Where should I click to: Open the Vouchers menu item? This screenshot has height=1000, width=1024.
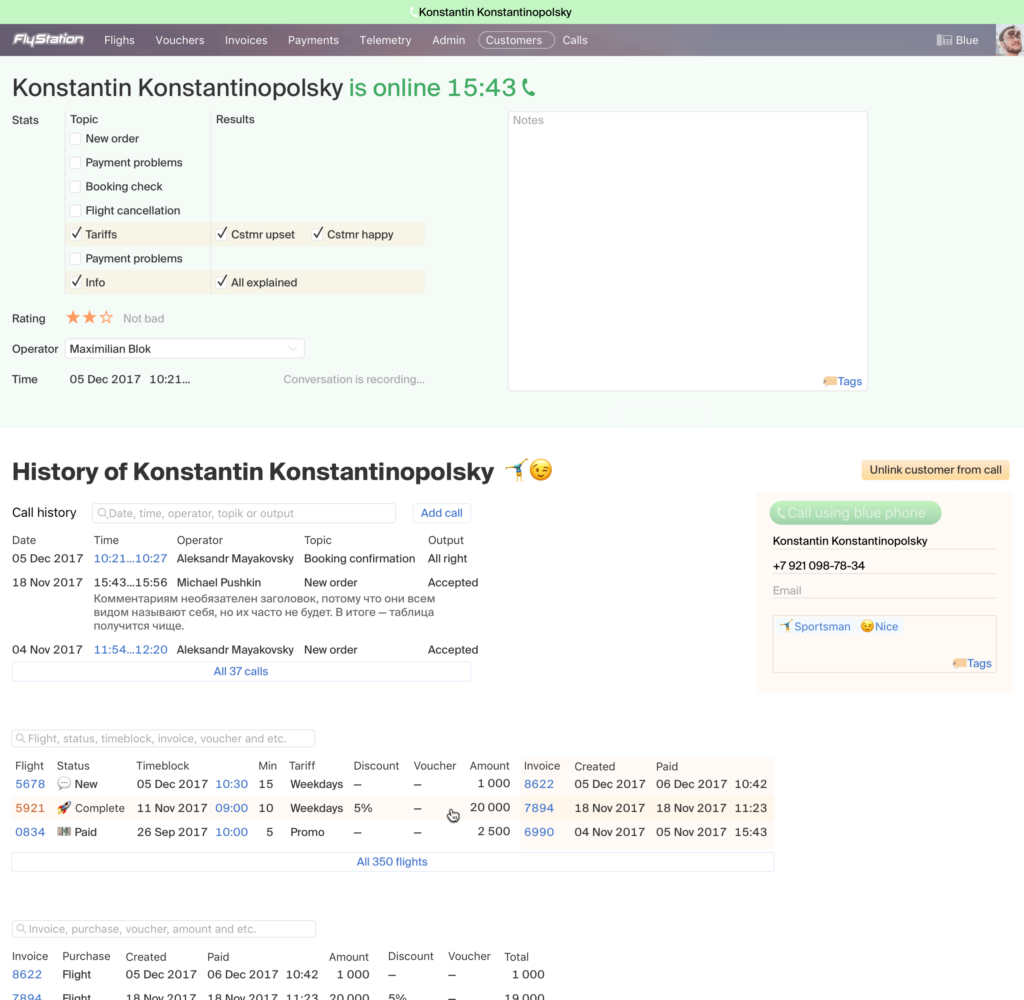pos(180,41)
